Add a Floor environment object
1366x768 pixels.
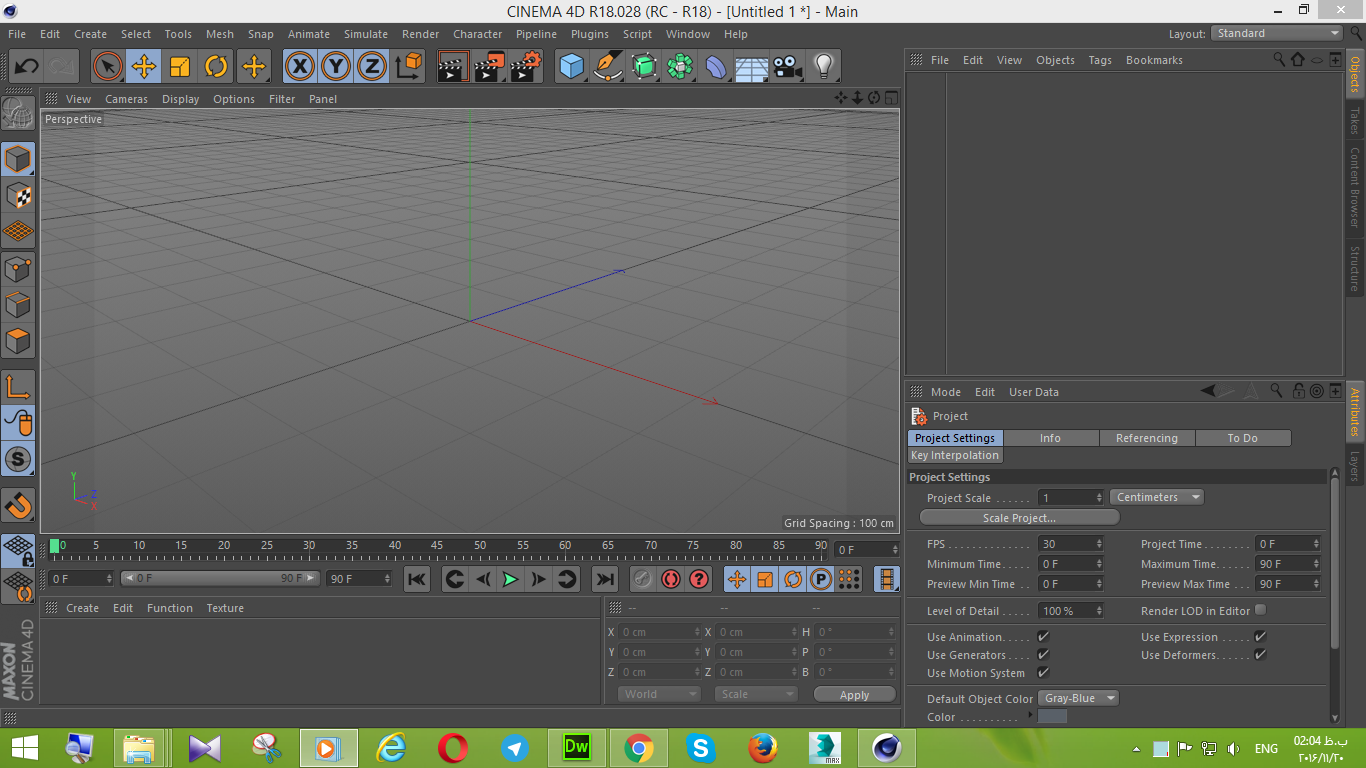coord(752,67)
